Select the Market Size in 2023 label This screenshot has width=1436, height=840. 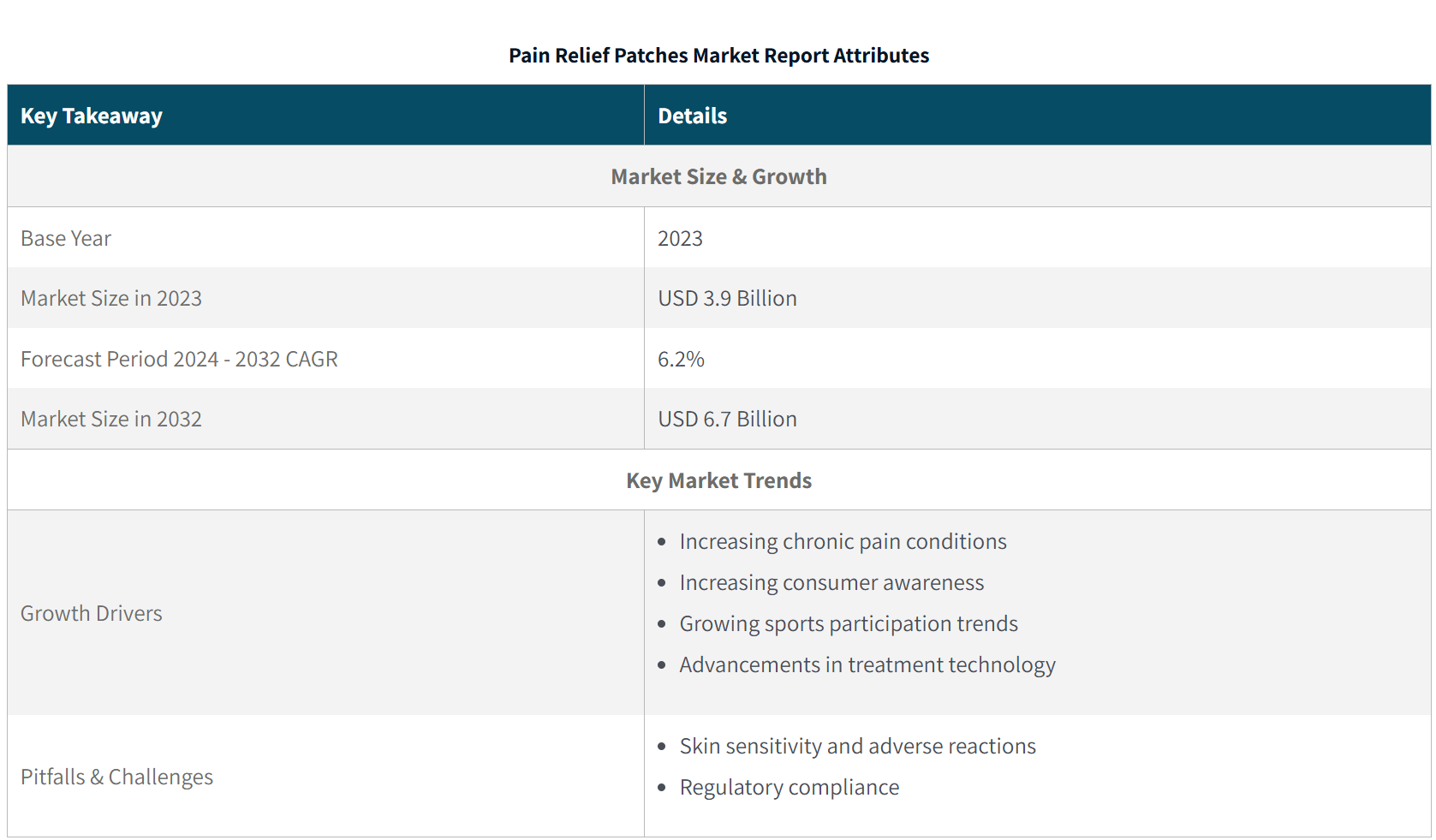click(x=111, y=299)
